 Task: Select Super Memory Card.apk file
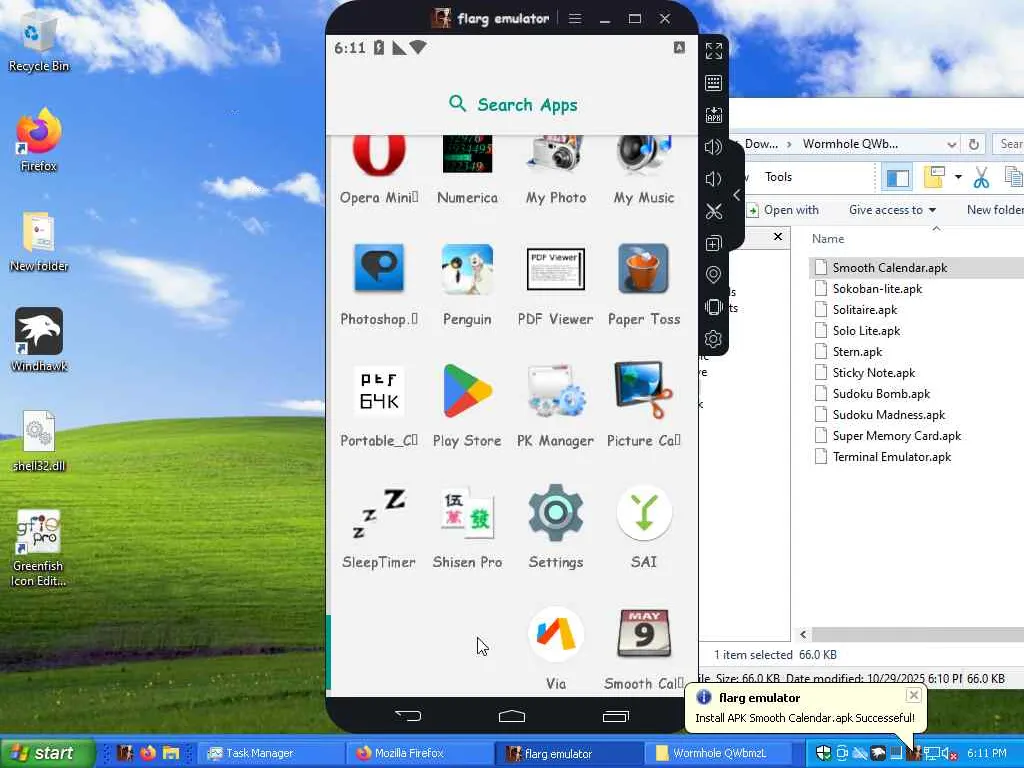click(897, 436)
